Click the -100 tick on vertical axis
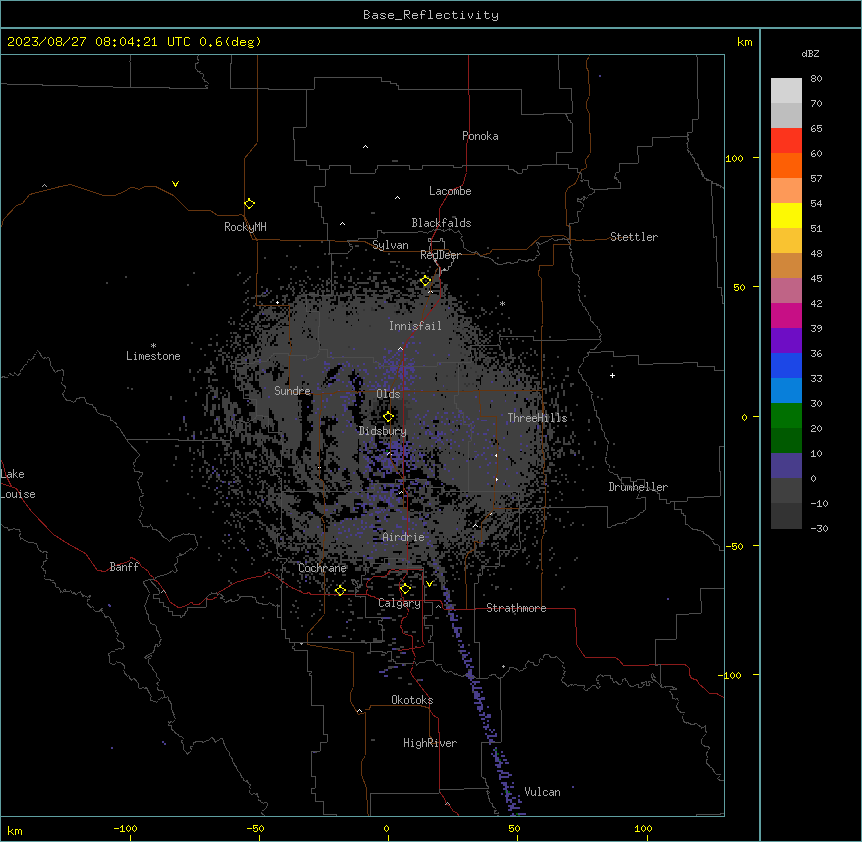The image size is (862, 842). pyautogui.click(x=731, y=675)
